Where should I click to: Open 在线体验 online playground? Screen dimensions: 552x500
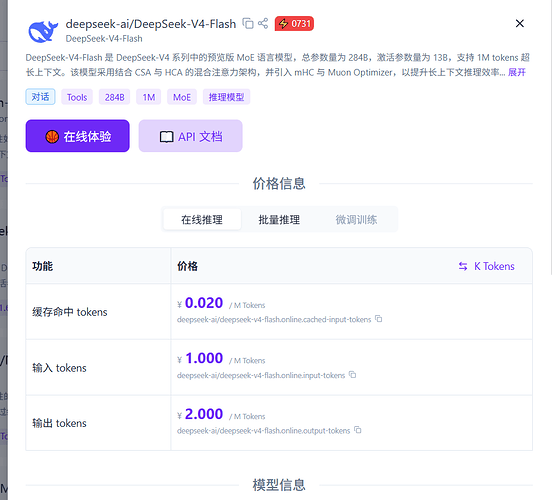(x=77, y=136)
